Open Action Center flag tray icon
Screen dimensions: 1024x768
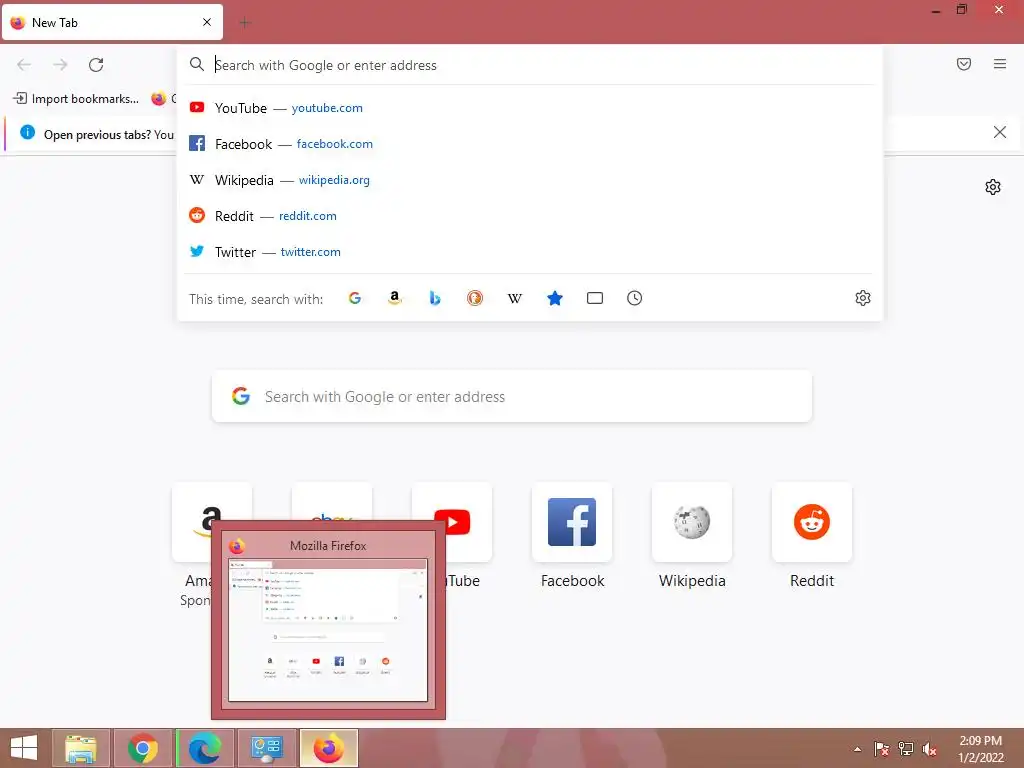coord(881,749)
